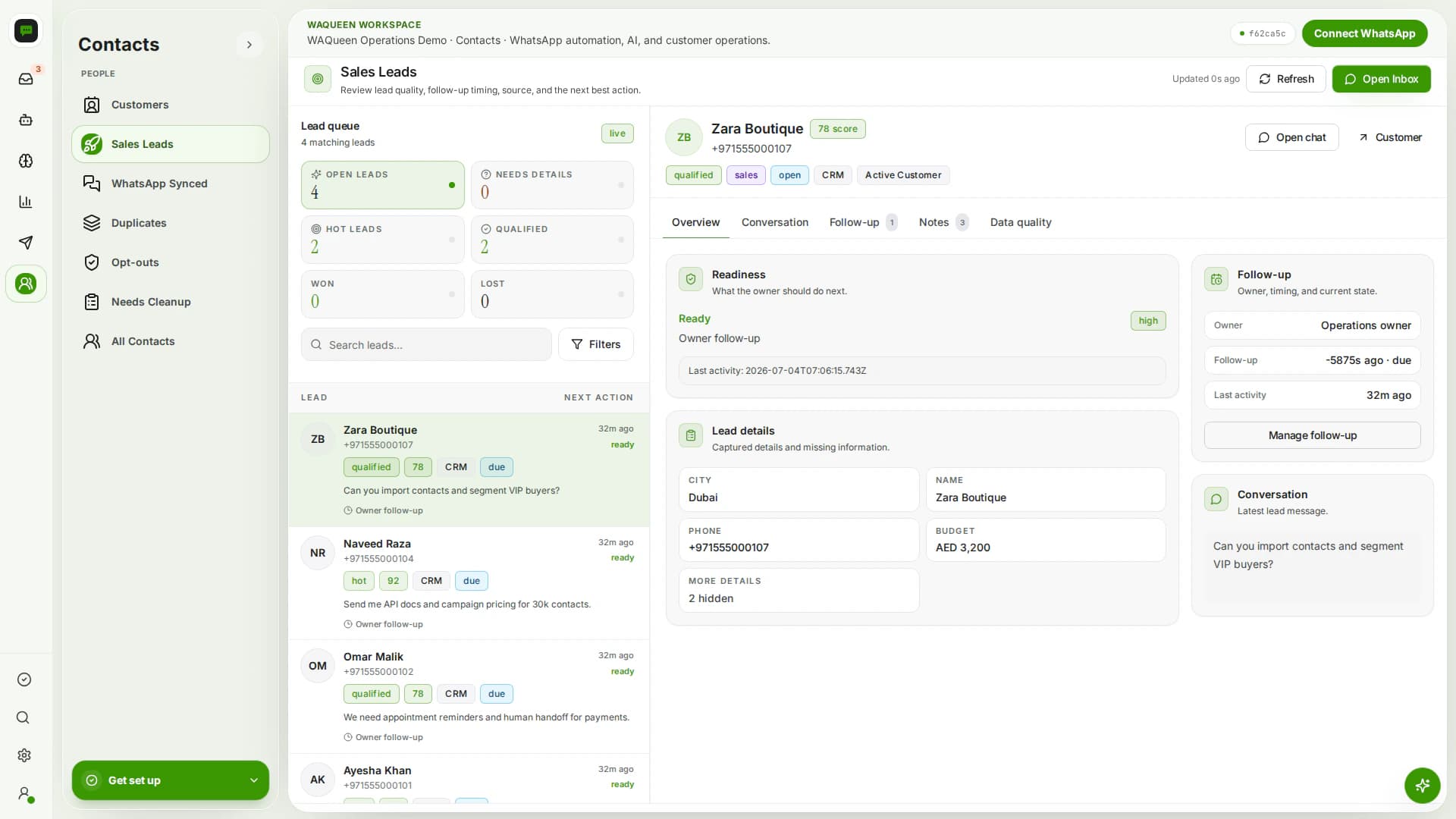Image resolution: width=1456 pixels, height=819 pixels.
Task: Click the WhatsApp Synced chat icon
Action: 92,184
